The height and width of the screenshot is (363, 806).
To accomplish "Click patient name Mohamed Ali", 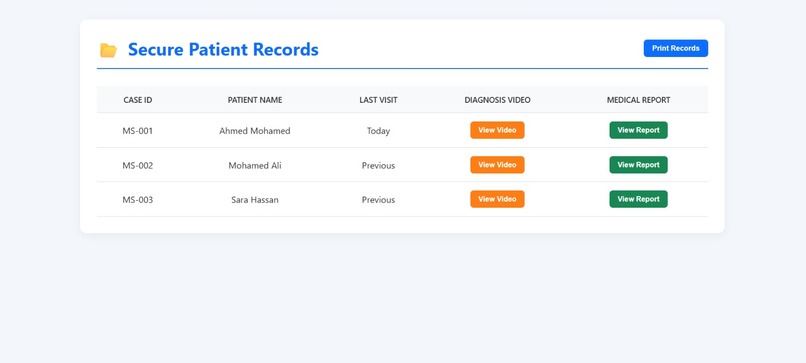I will [x=255, y=166].
